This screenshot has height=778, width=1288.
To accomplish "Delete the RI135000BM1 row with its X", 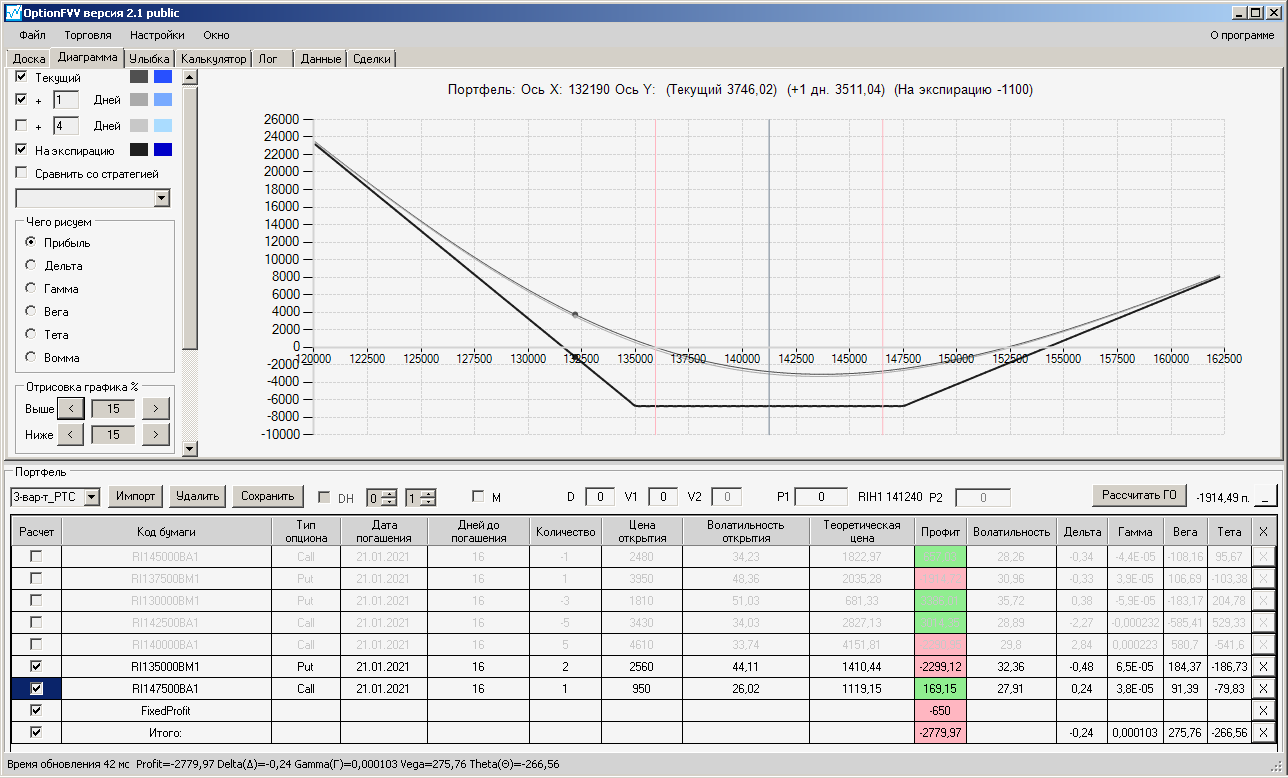I will pos(1263,666).
